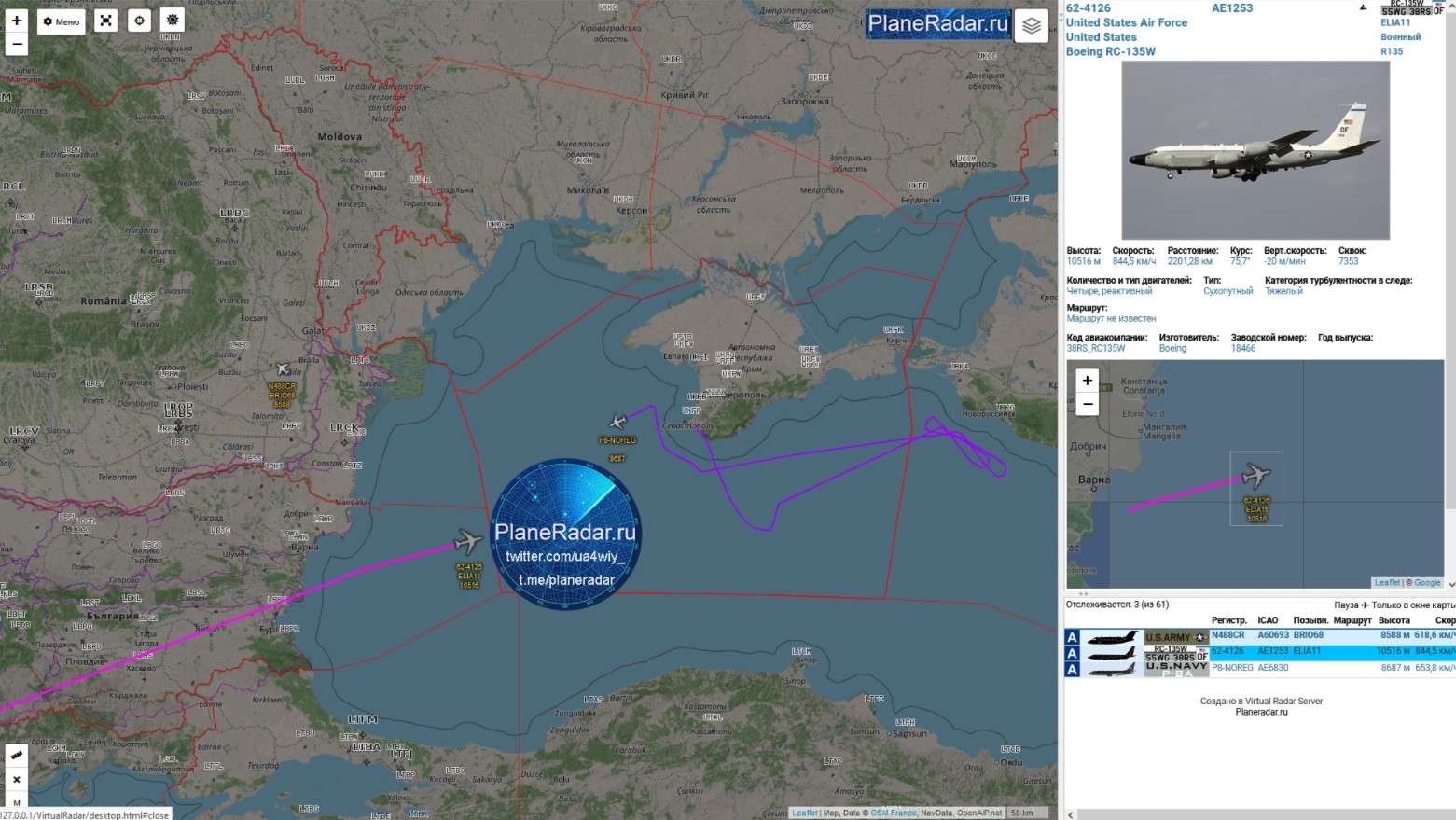This screenshot has width=1456, height=820.
Task: Zoom out on the main map
Action: pos(17,44)
